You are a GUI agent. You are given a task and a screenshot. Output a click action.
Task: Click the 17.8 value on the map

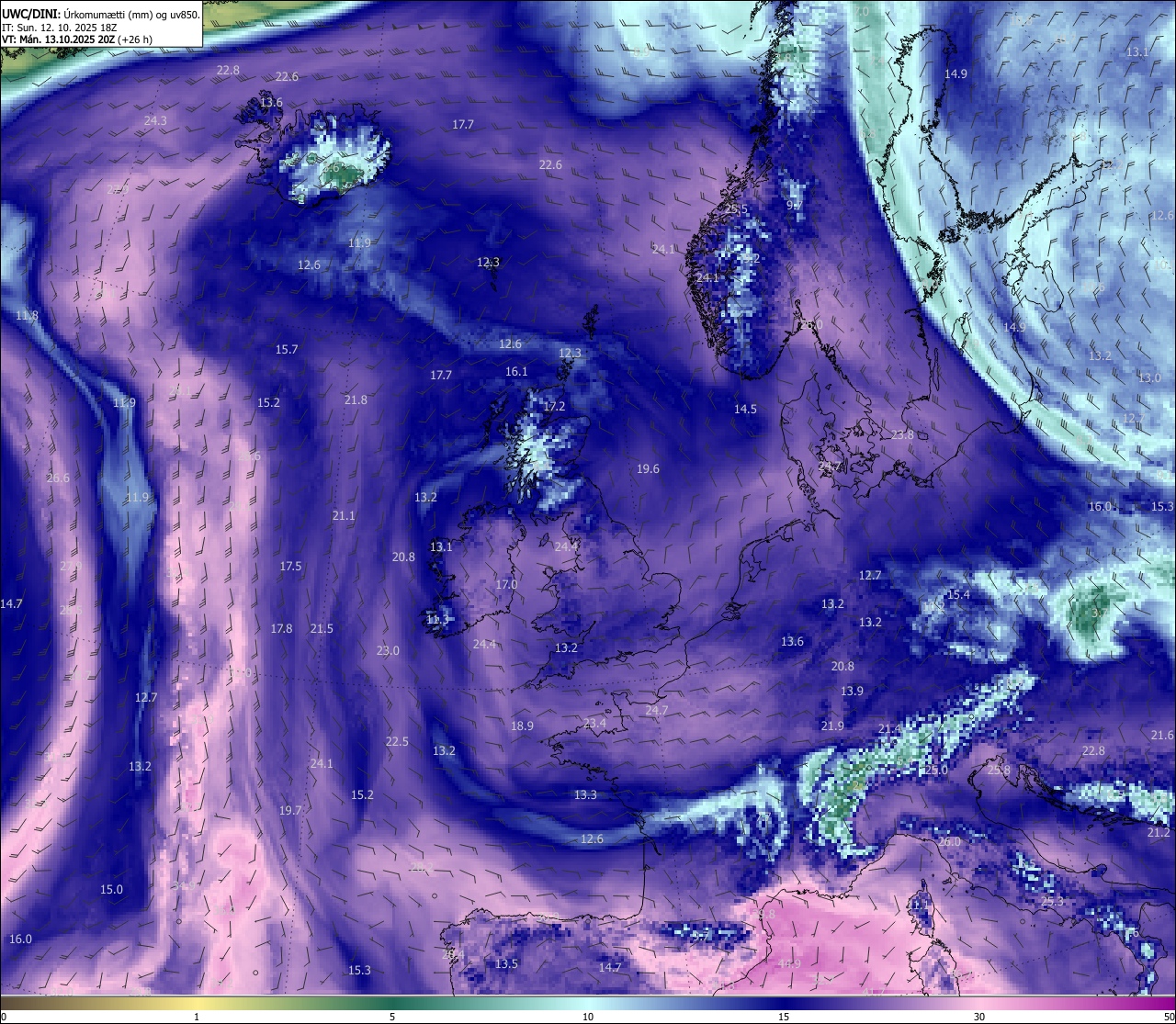pyautogui.click(x=281, y=628)
